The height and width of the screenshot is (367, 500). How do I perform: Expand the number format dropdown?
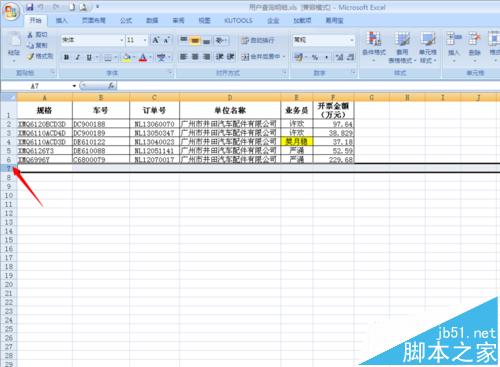(352, 40)
